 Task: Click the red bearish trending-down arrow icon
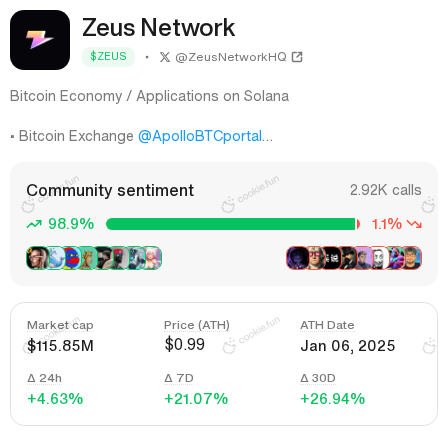point(414,224)
